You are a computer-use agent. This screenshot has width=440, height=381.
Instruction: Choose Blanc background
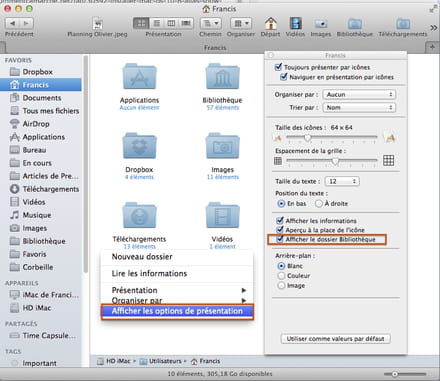pyautogui.click(x=281, y=266)
